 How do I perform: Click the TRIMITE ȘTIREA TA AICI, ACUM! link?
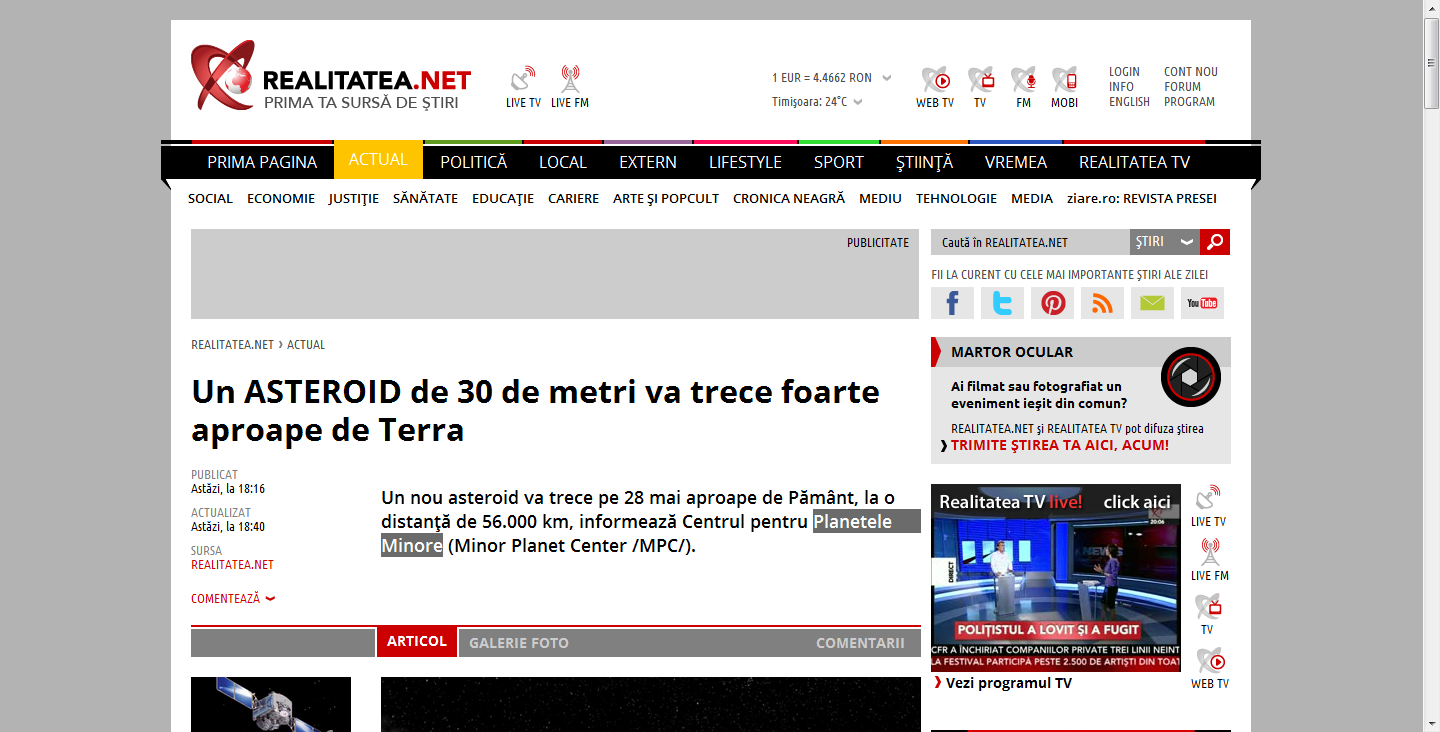coord(1059,445)
